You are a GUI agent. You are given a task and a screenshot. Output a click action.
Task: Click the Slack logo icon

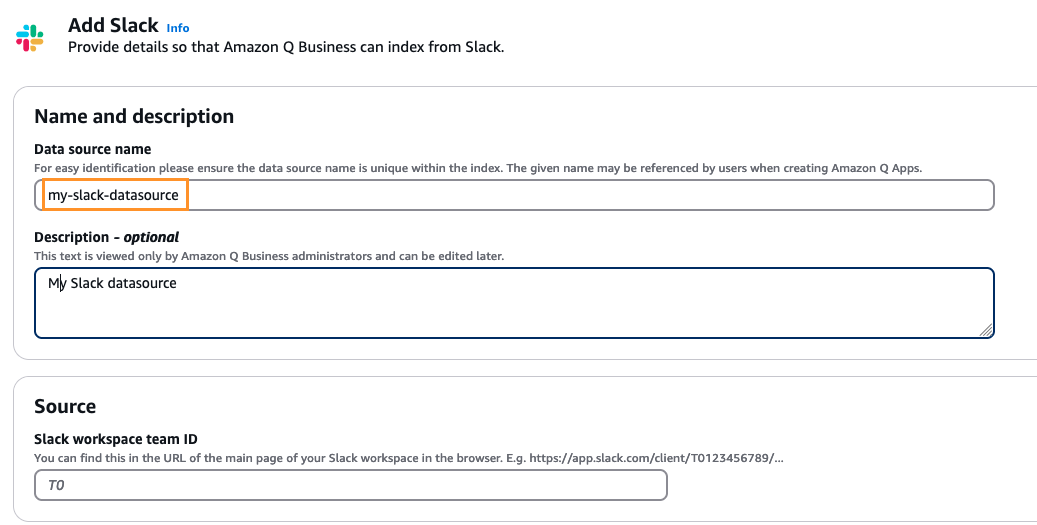pos(30,38)
